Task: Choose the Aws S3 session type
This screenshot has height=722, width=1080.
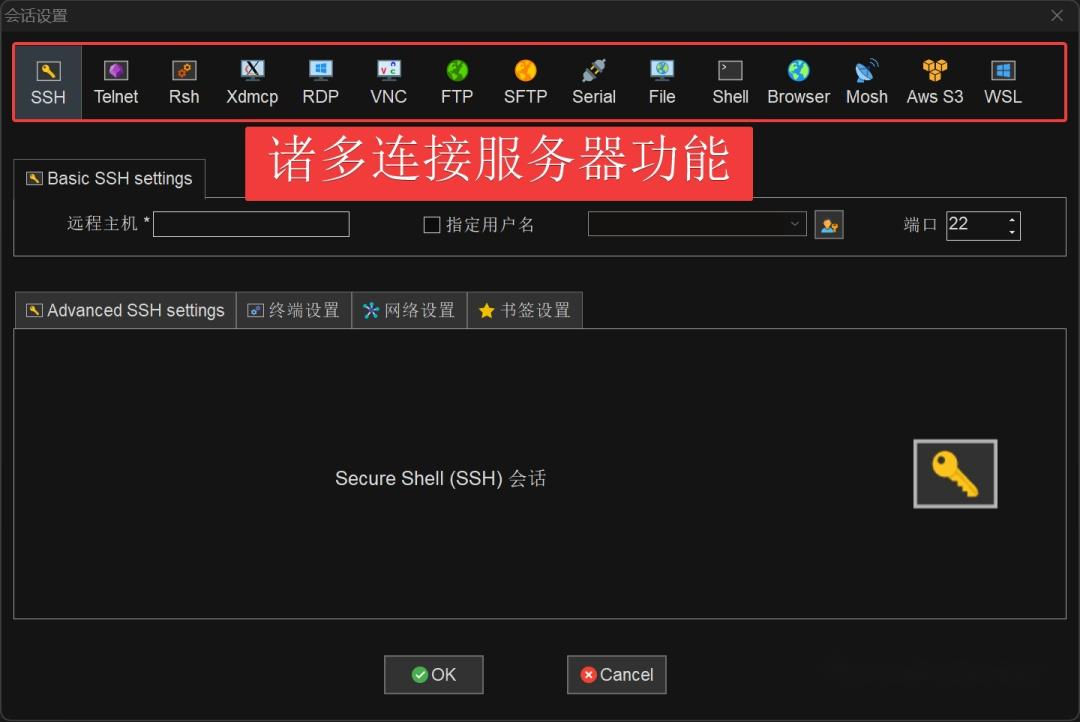Action: (x=935, y=83)
